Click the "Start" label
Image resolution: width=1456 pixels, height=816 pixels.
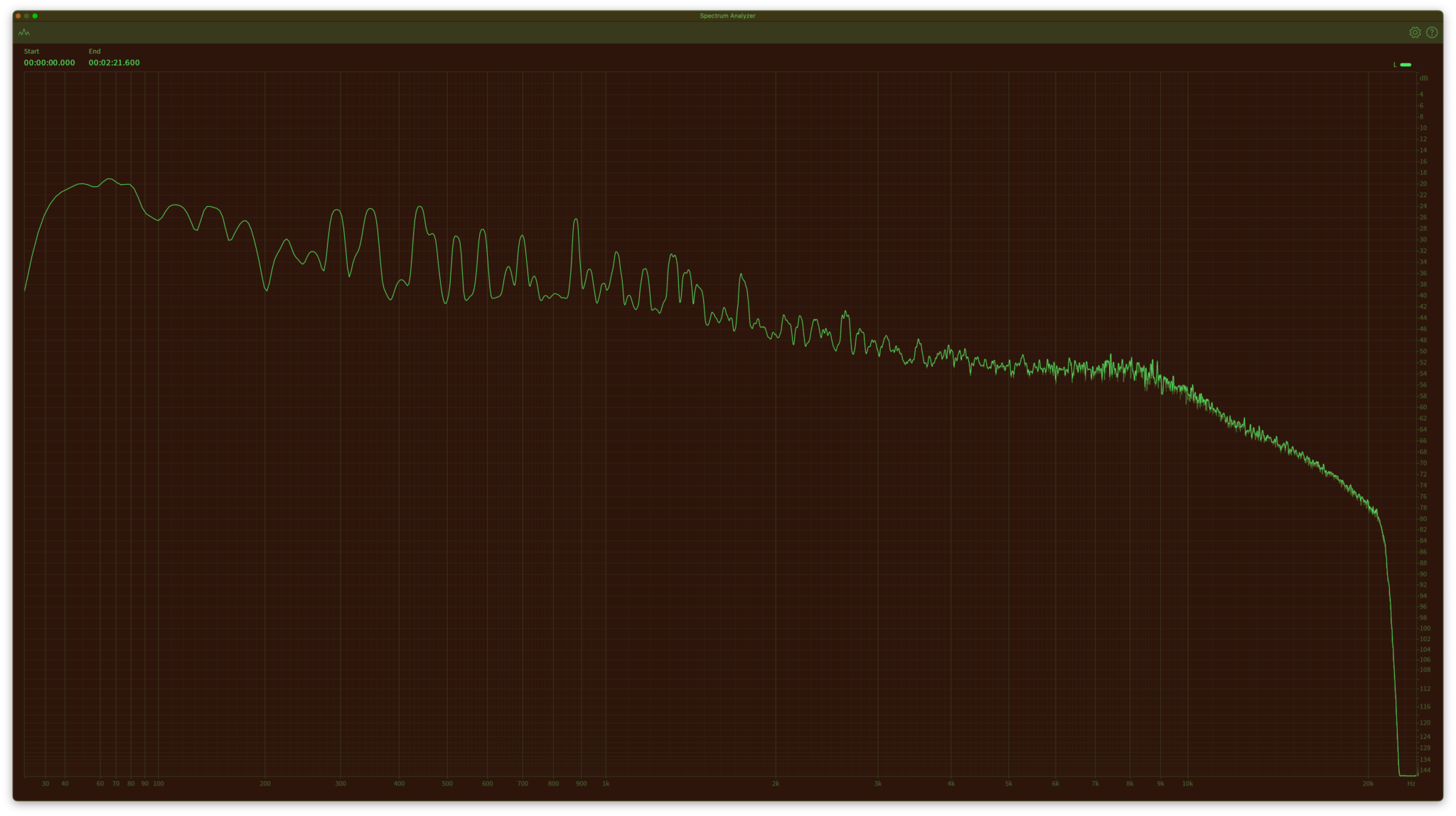(x=31, y=51)
